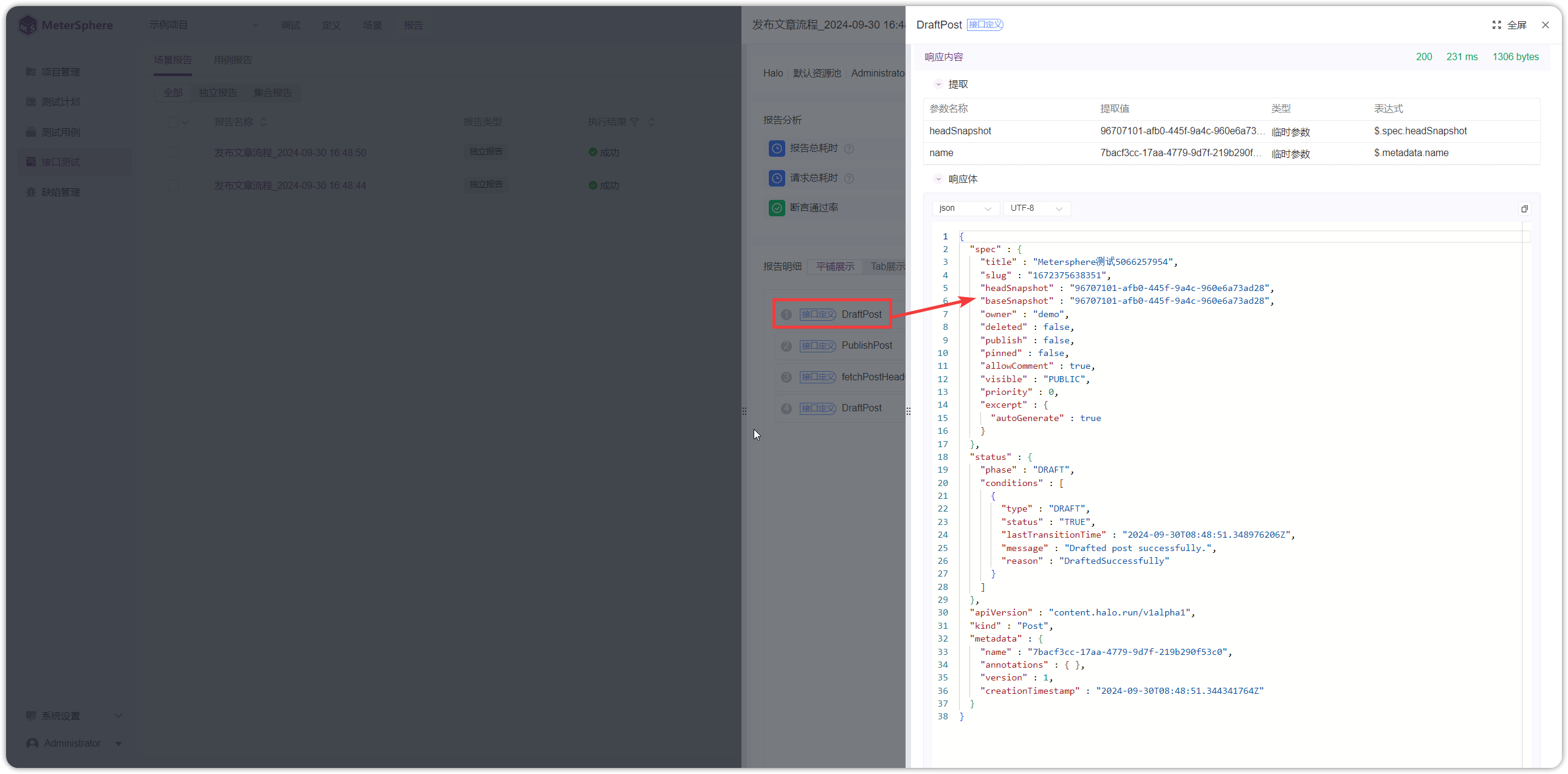
Task: Click the MeterSphere logo icon
Action: (27, 25)
